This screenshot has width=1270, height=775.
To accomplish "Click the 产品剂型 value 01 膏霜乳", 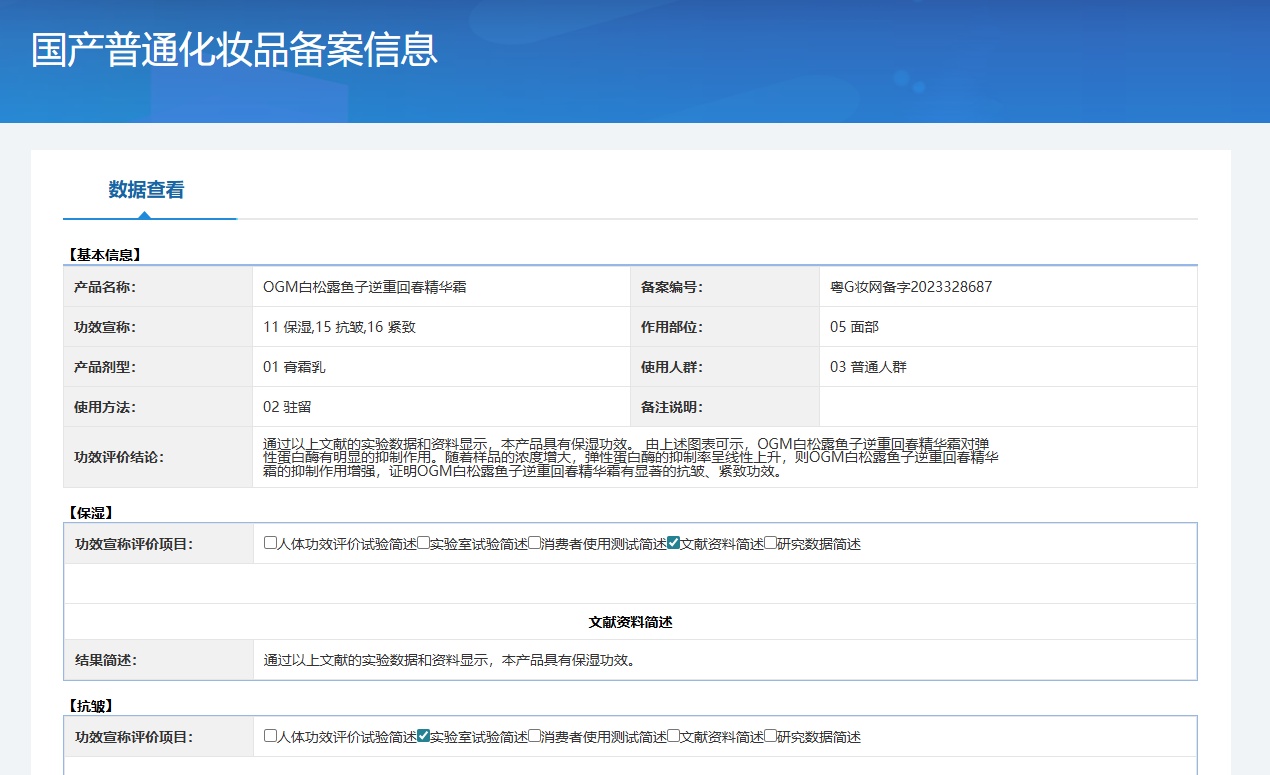I will (294, 367).
